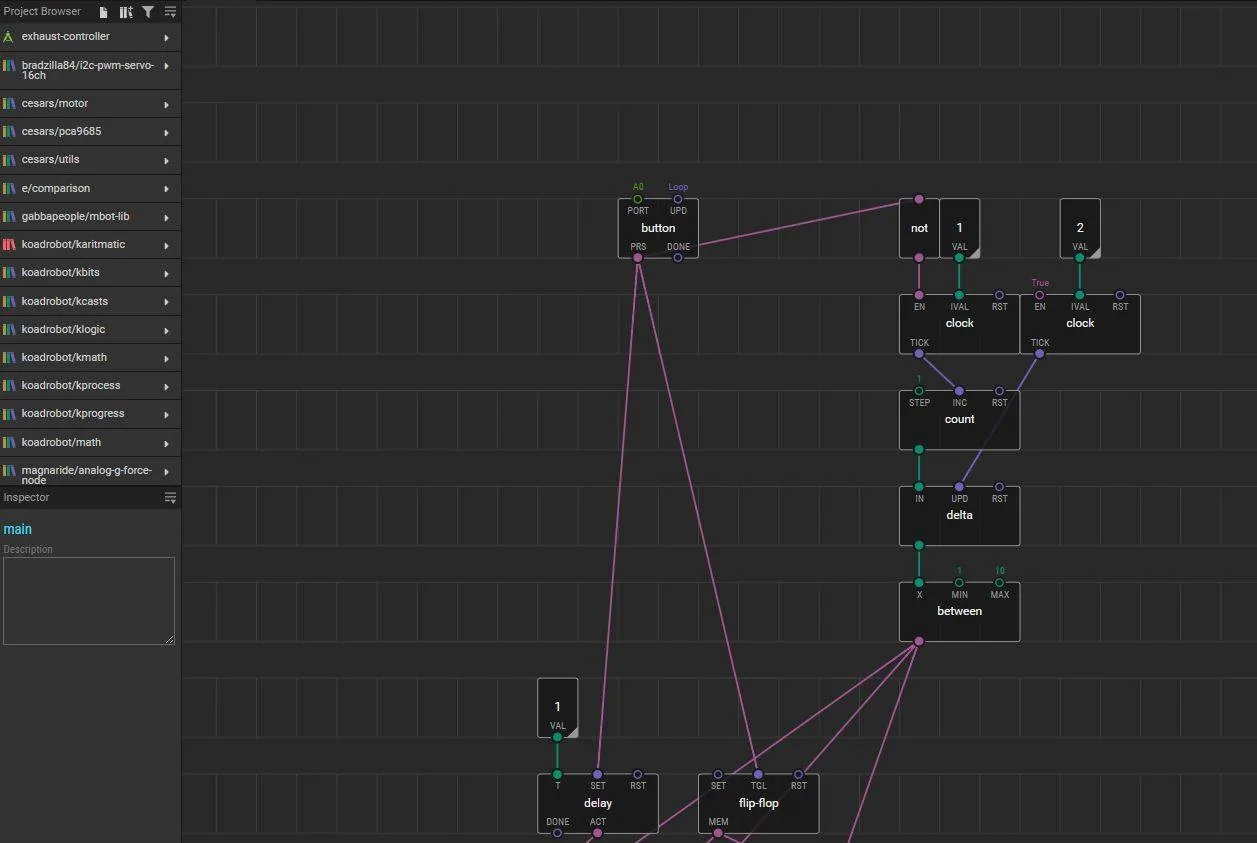Select the not node
The height and width of the screenshot is (843, 1257).
click(919, 228)
